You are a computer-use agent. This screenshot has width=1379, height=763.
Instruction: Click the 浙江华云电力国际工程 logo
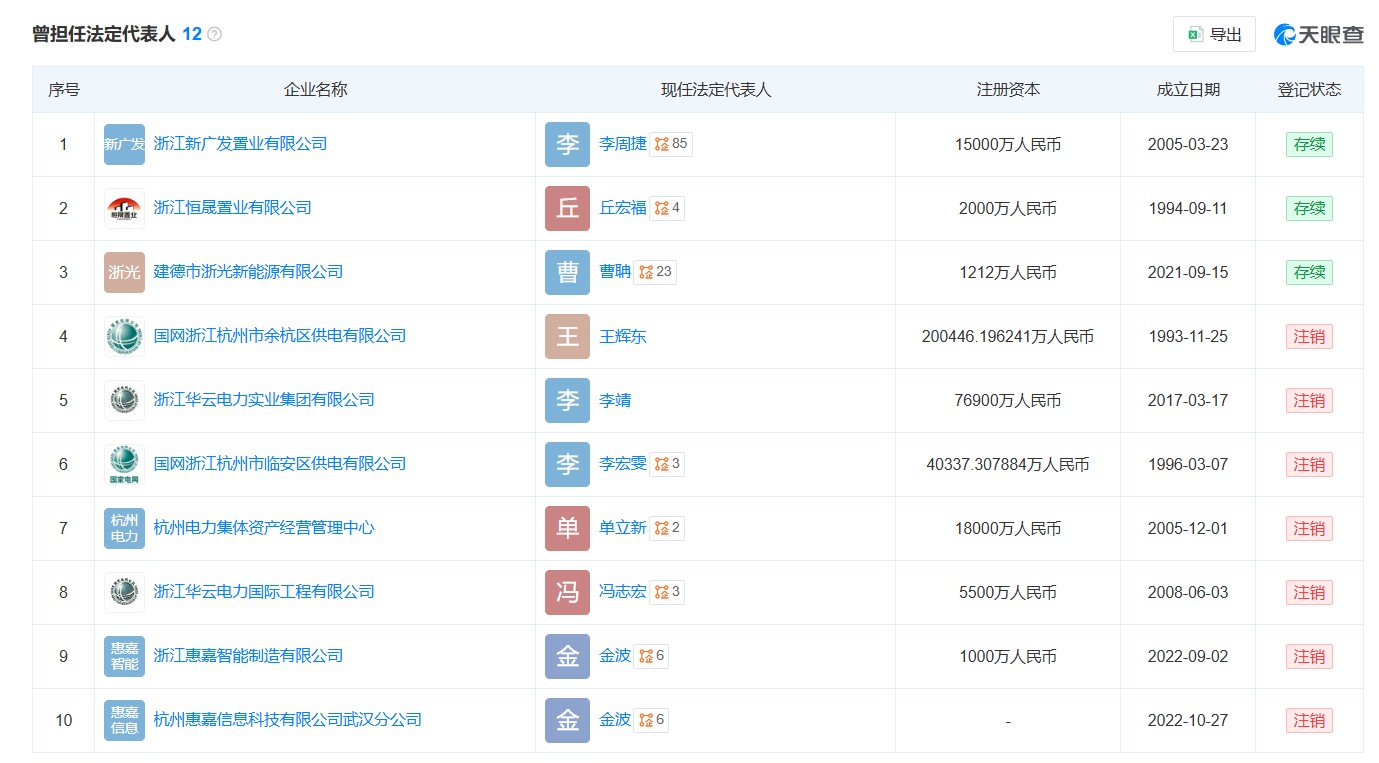[x=124, y=592]
